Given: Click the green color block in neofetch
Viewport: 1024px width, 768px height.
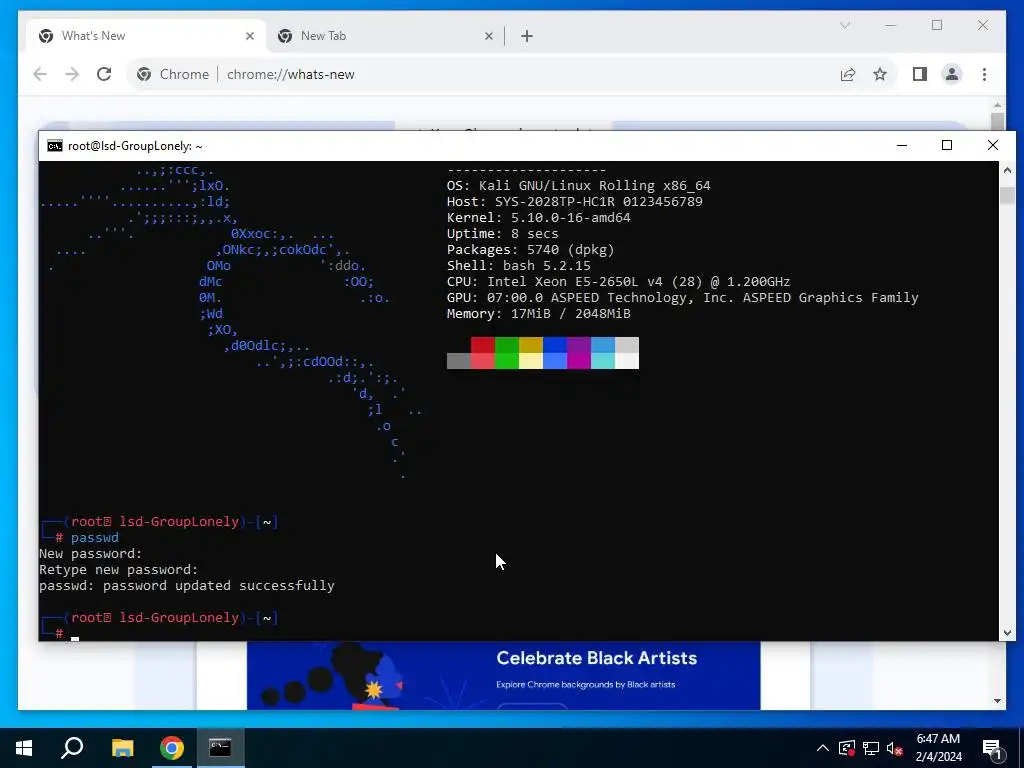Looking at the screenshot, I should [507, 345].
